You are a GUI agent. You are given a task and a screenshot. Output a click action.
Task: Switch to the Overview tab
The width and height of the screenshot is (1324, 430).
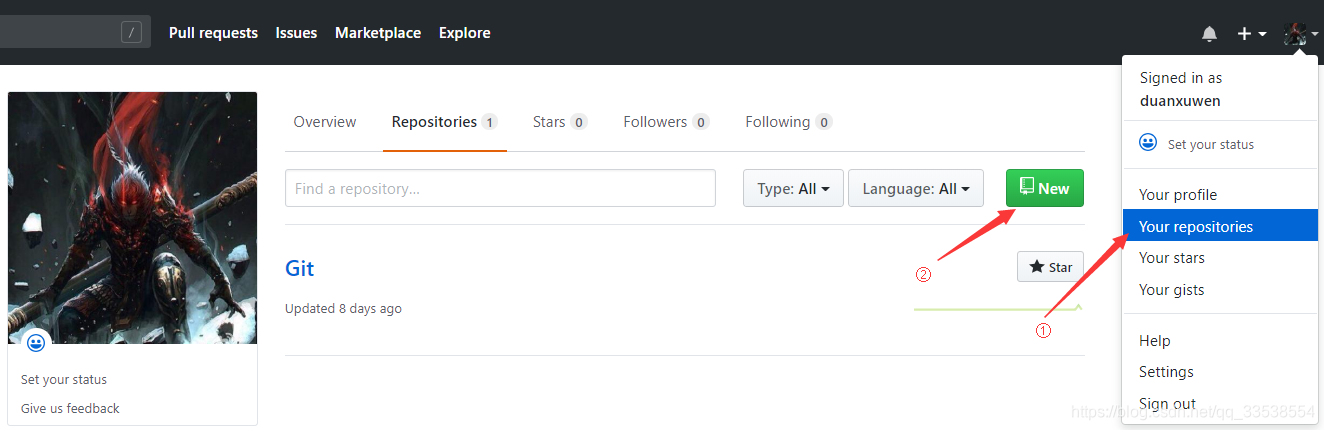pyautogui.click(x=325, y=122)
